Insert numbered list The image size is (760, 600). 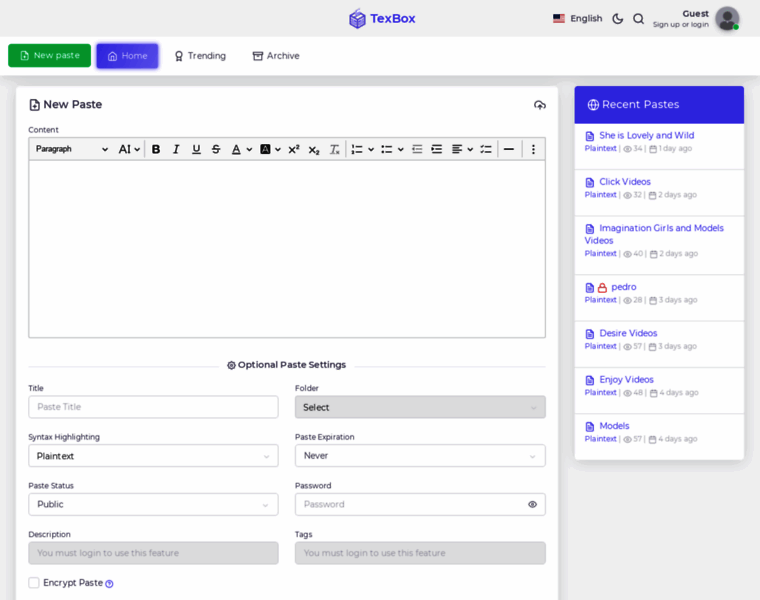357,149
